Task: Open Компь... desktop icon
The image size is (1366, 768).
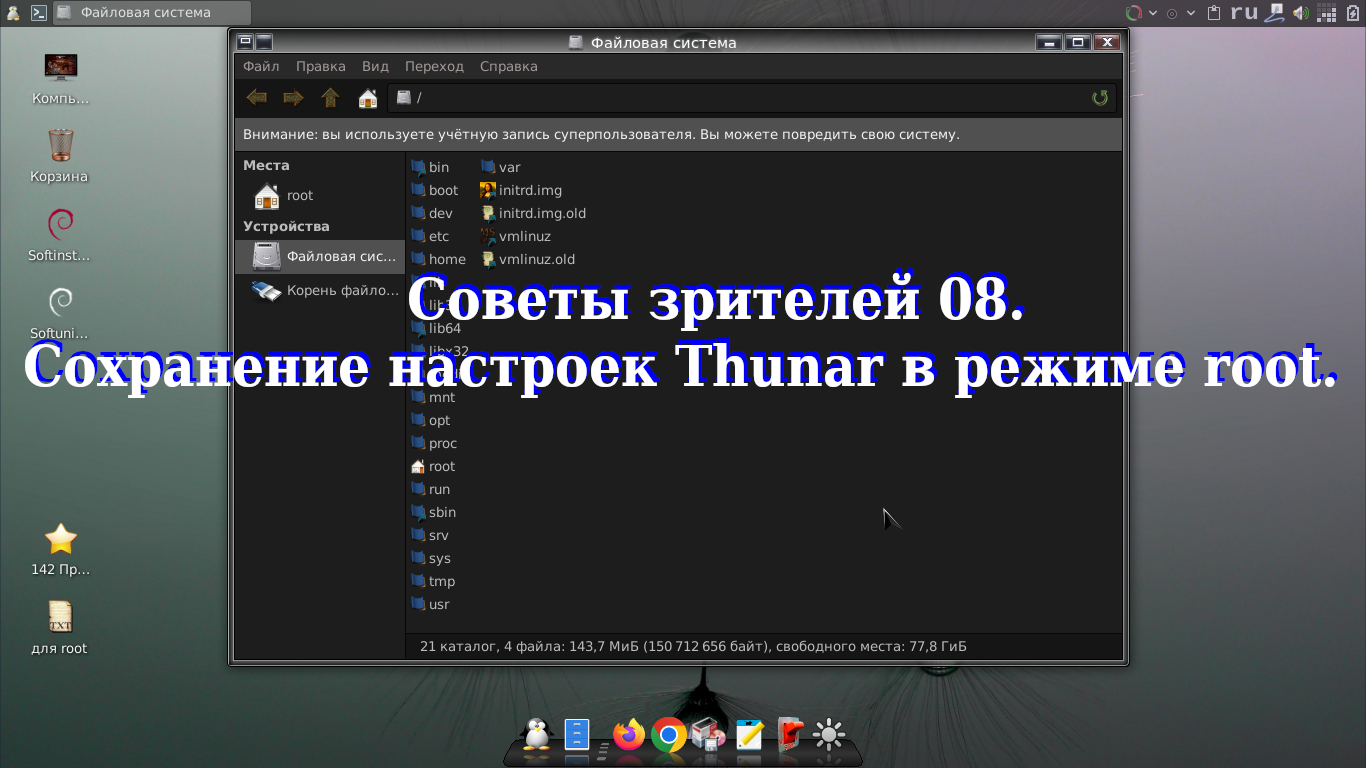Action: tap(61, 79)
